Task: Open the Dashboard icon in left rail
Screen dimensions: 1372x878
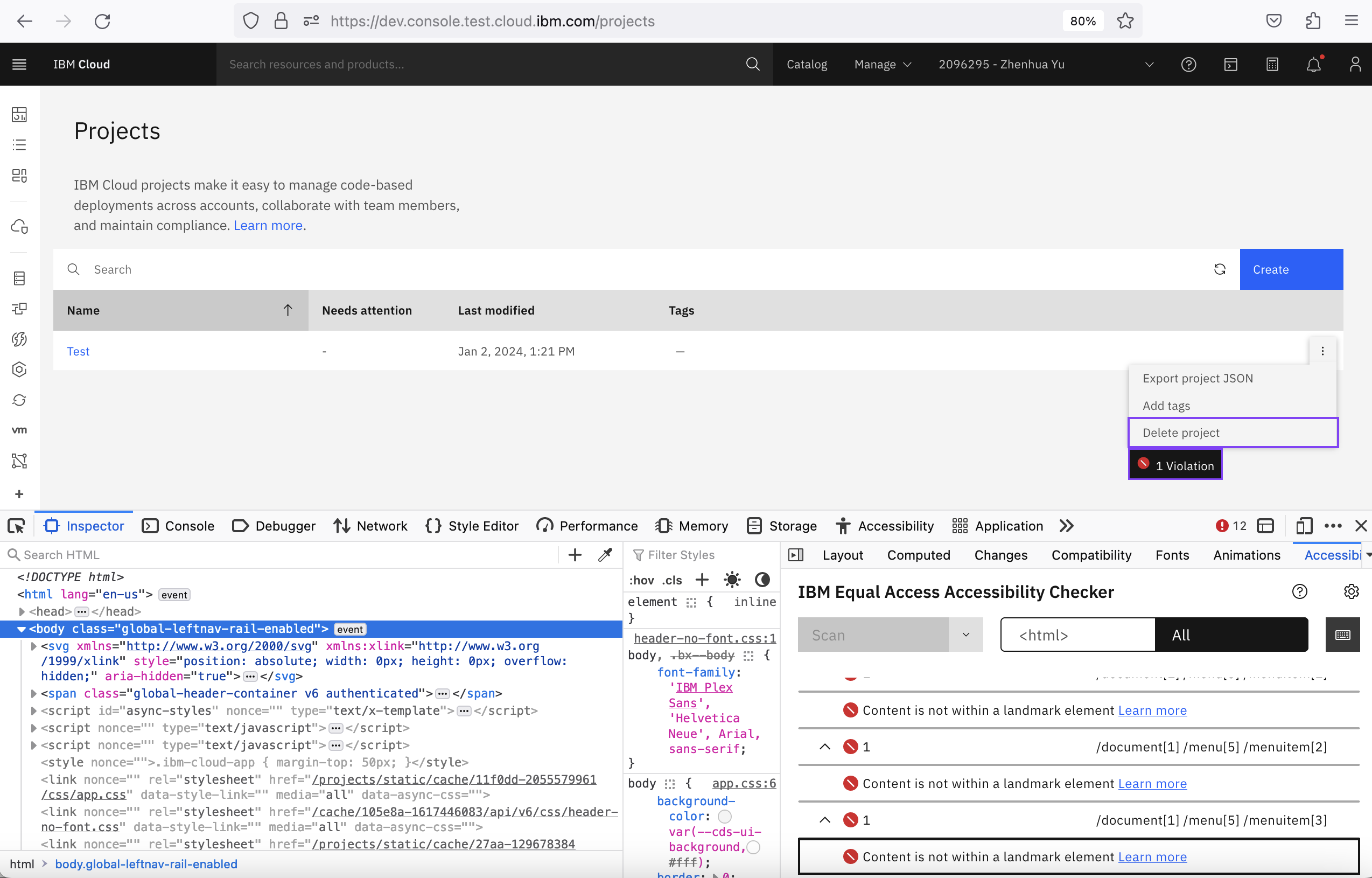Action: pos(19,115)
